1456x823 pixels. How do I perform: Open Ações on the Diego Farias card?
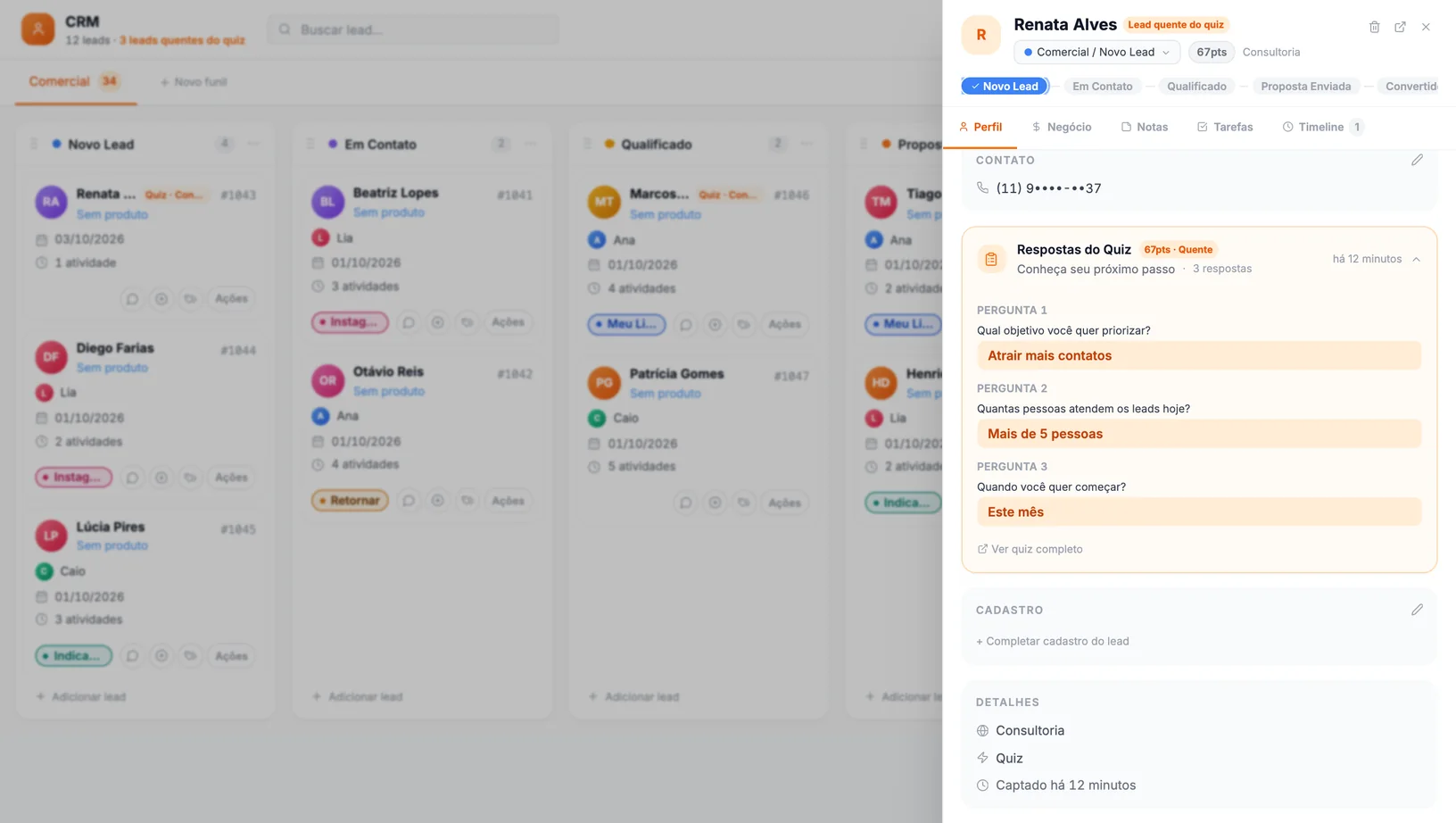[231, 478]
